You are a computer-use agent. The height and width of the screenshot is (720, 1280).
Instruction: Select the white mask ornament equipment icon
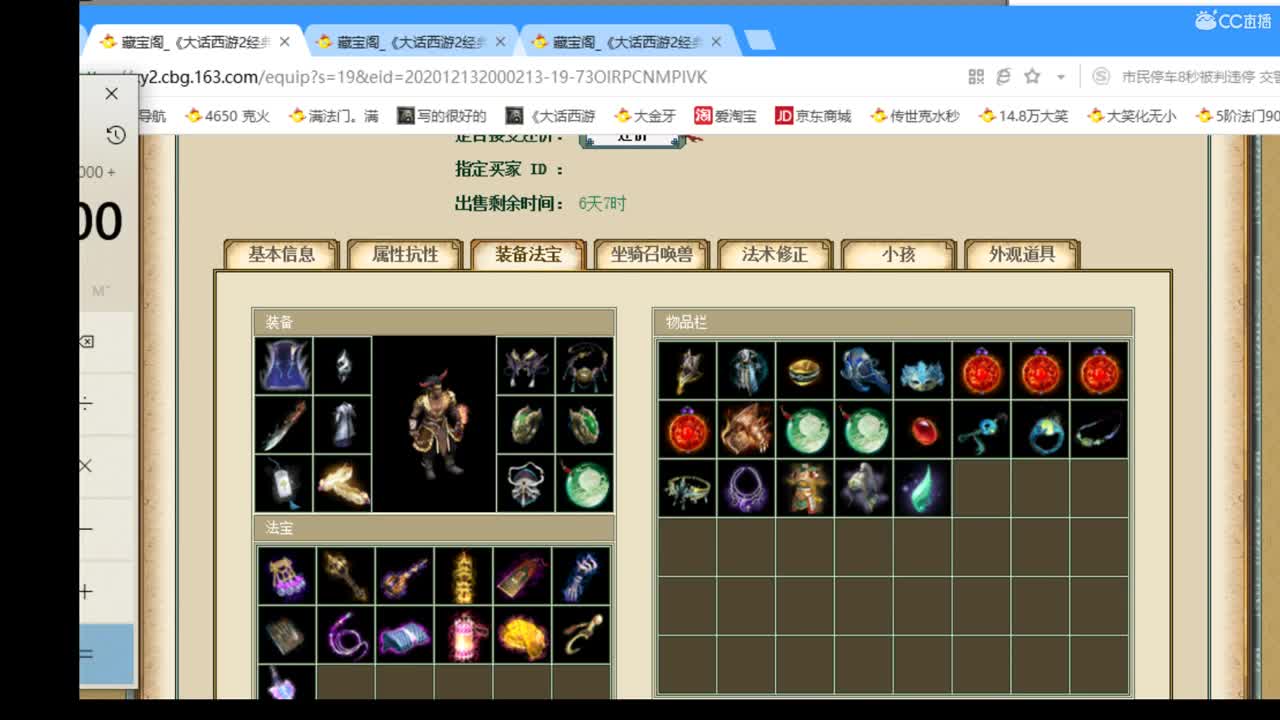tap(526, 484)
